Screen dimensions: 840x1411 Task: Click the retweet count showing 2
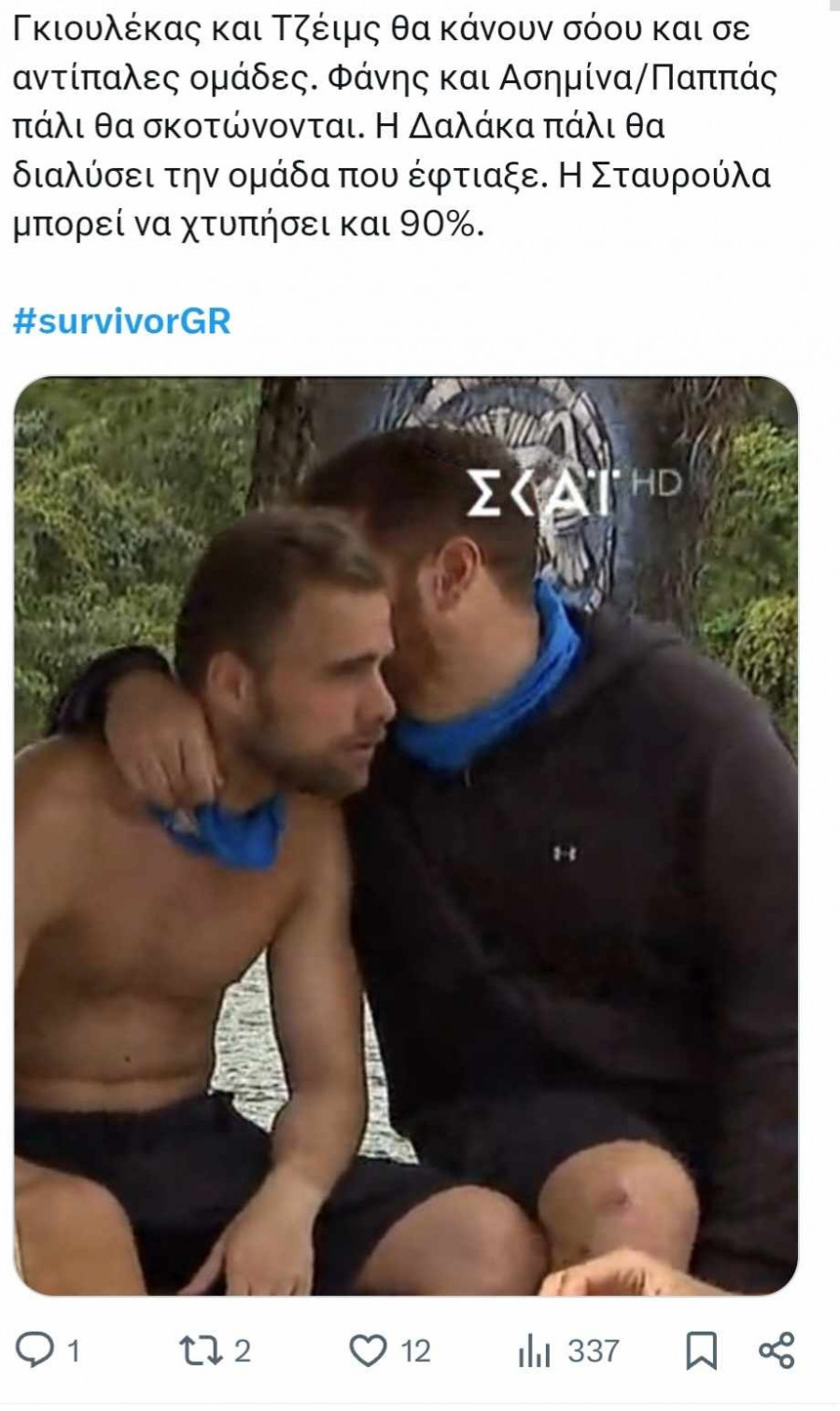point(243,1350)
